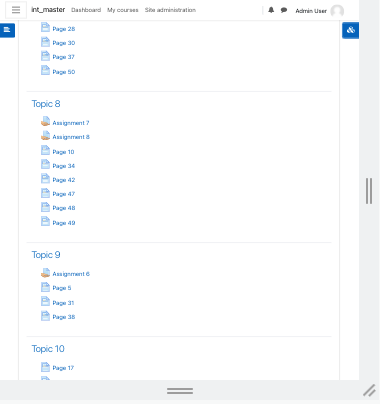Image resolution: width=380 pixels, height=404 pixels.
Task: Click the Page 37 file icon
Action: tap(45, 56)
